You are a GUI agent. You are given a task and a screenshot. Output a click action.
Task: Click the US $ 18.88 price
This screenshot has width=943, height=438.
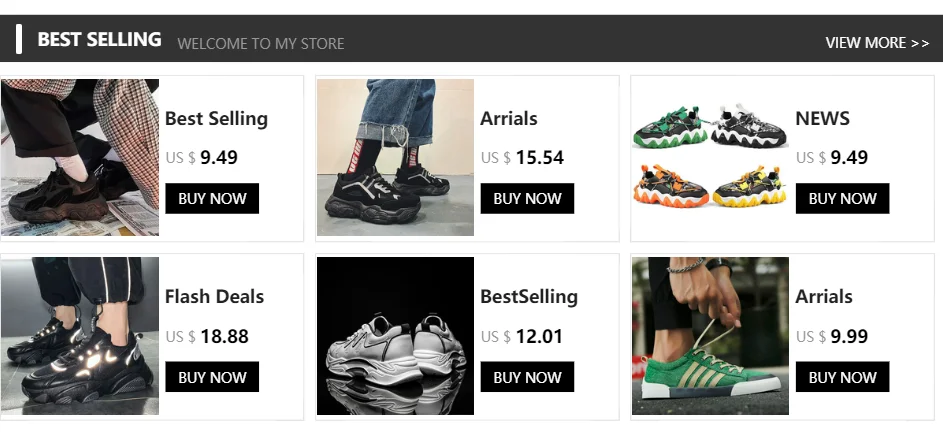pos(207,337)
